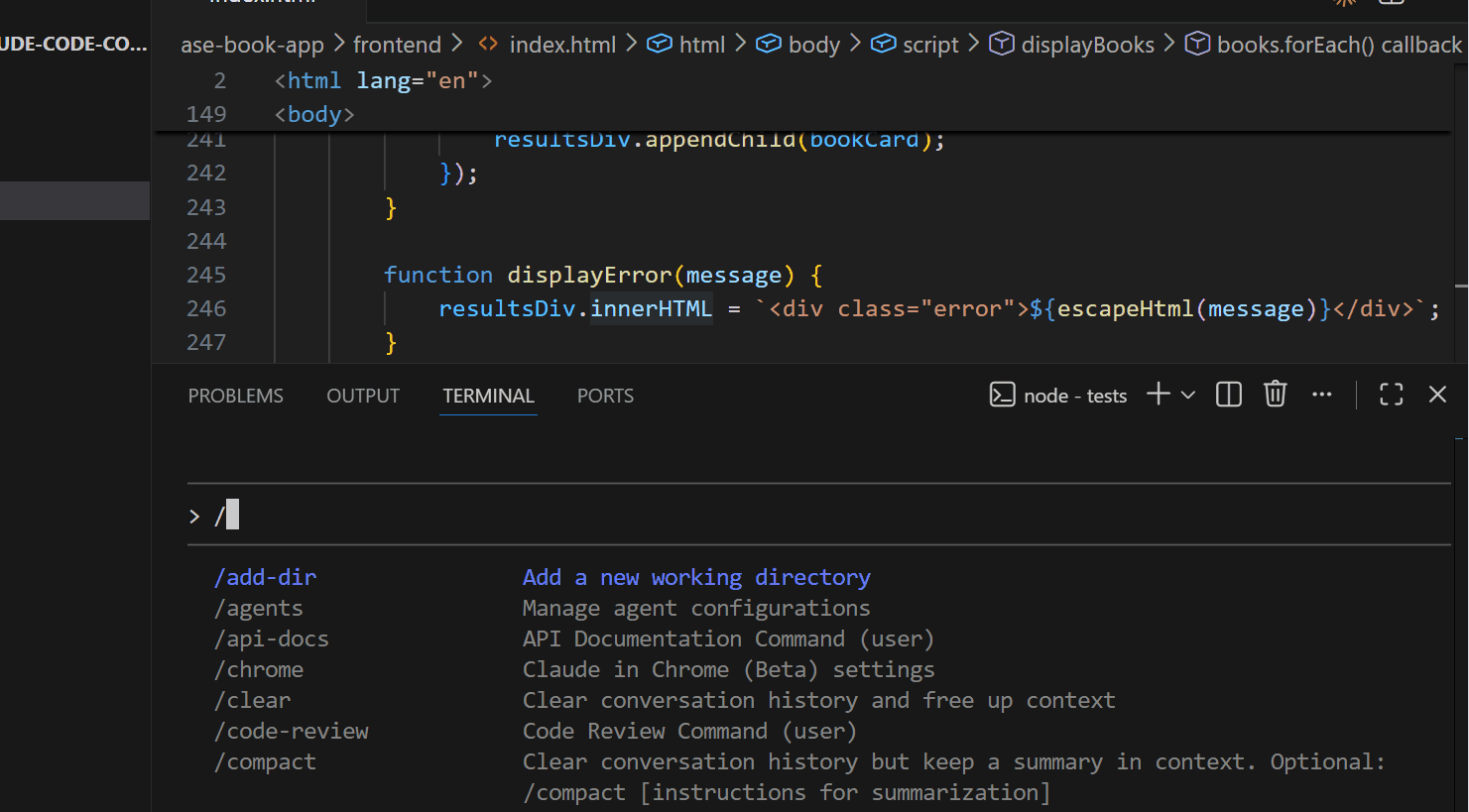Choose the /code-review slash command
The image size is (1469, 812).
(292, 731)
